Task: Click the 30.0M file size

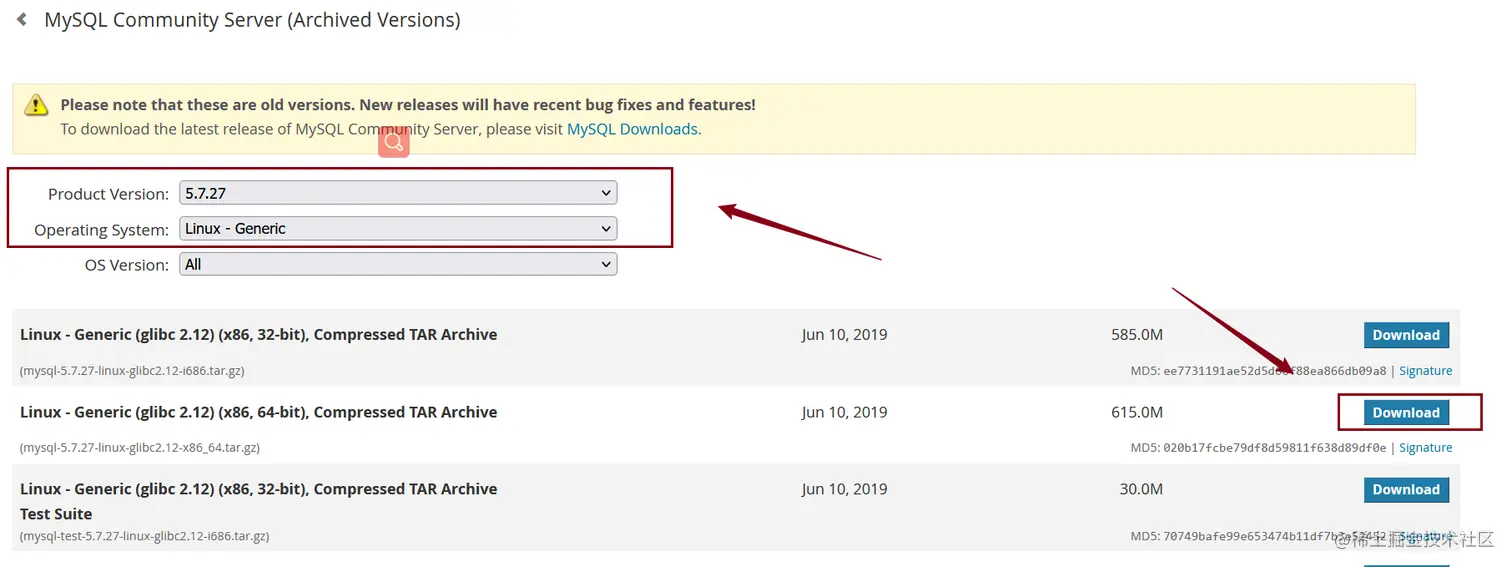Action: (1141, 489)
